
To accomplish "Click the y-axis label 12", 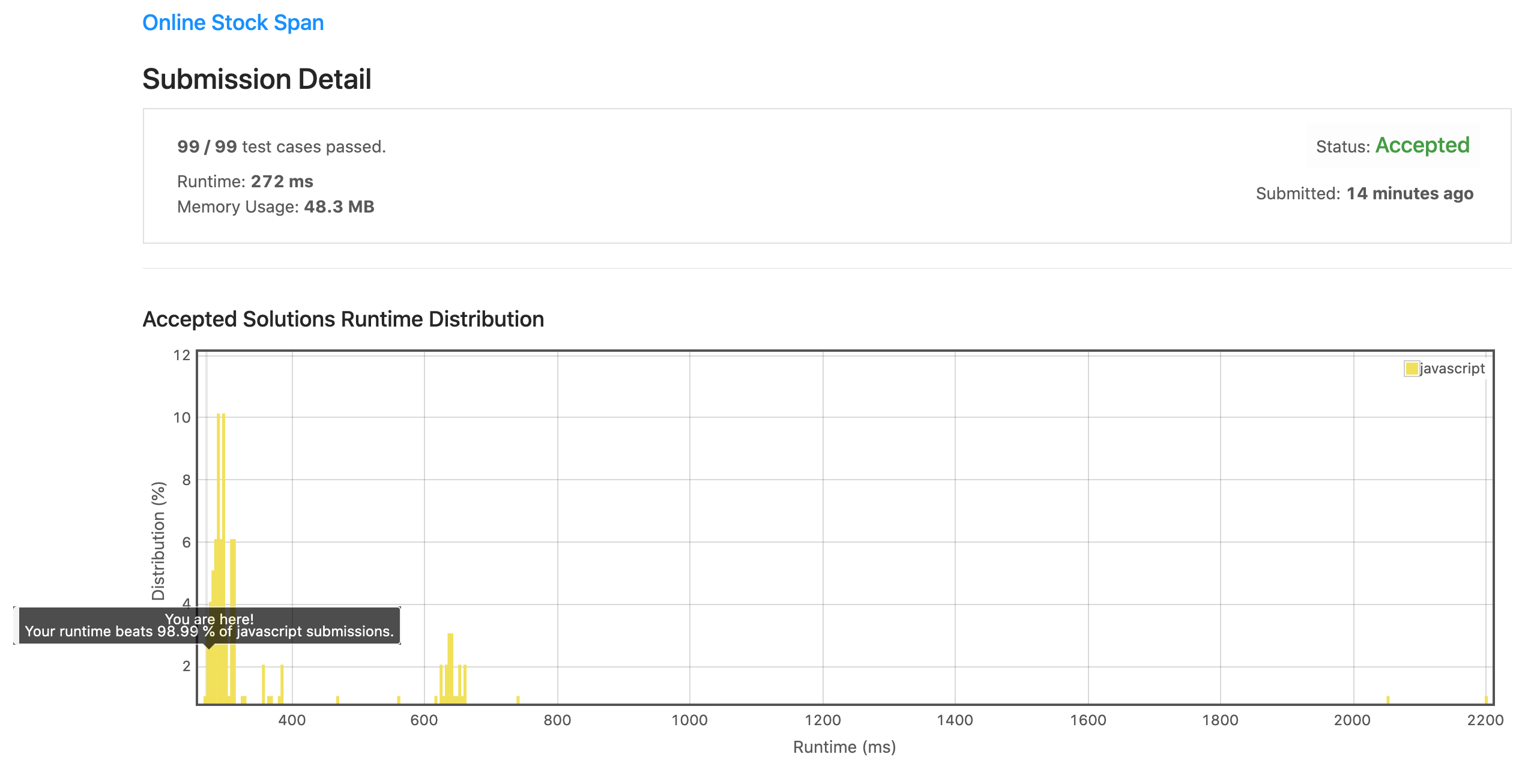I will point(182,355).
